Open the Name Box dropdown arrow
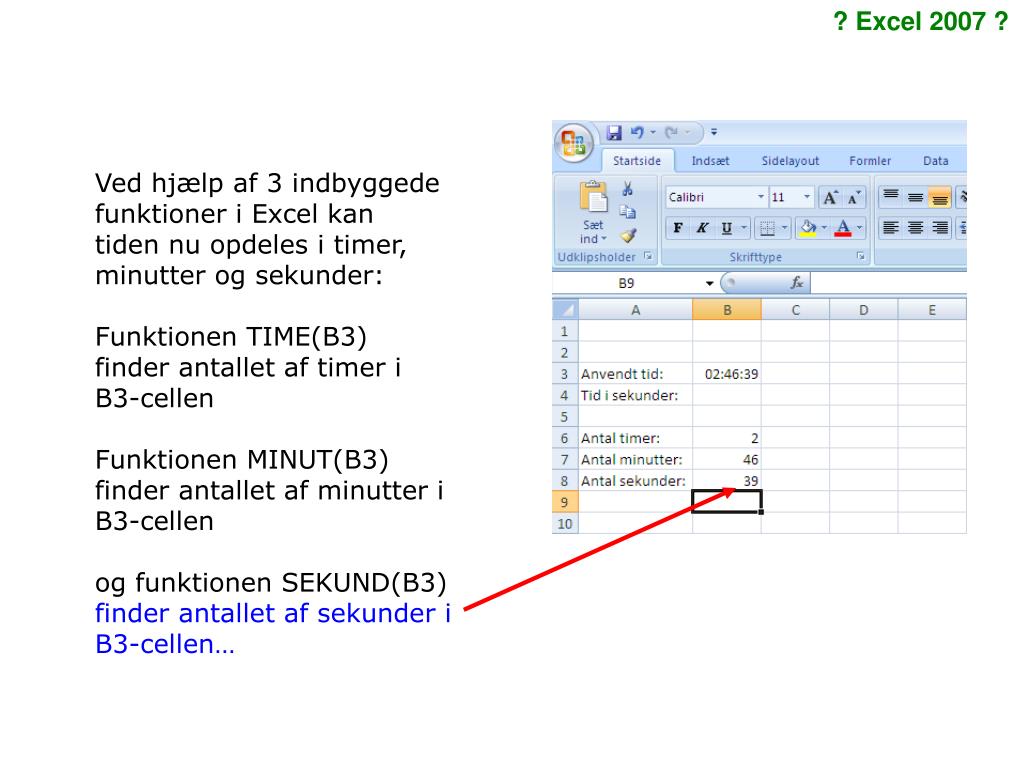This screenshot has width=1024, height=768. (x=709, y=283)
